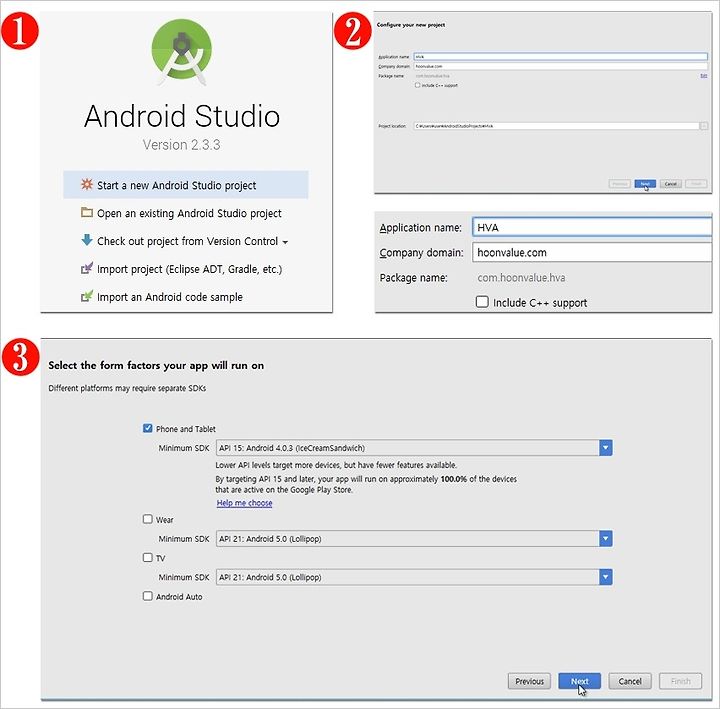Enable the Wear checkbox
Screen dimensions: 720x709
coord(147,519)
